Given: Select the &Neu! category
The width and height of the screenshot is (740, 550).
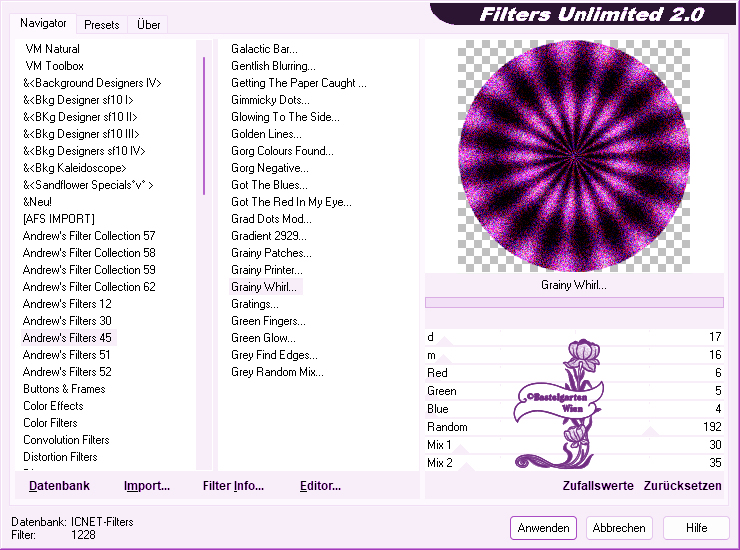Looking at the screenshot, I should tap(37, 202).
